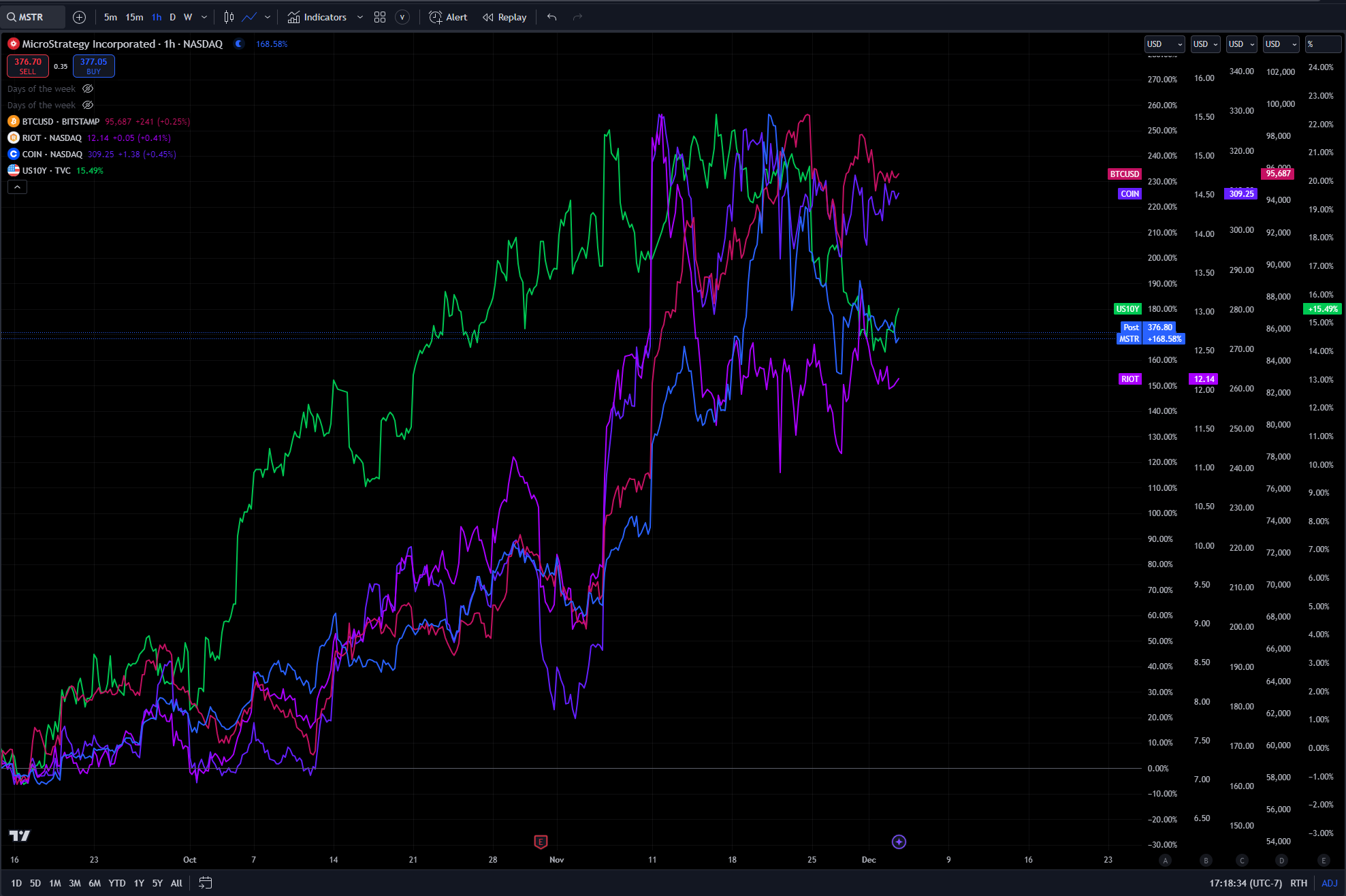Open symbol search with the plus icon
Screen dimensions: 1346x896
[79, 17]
